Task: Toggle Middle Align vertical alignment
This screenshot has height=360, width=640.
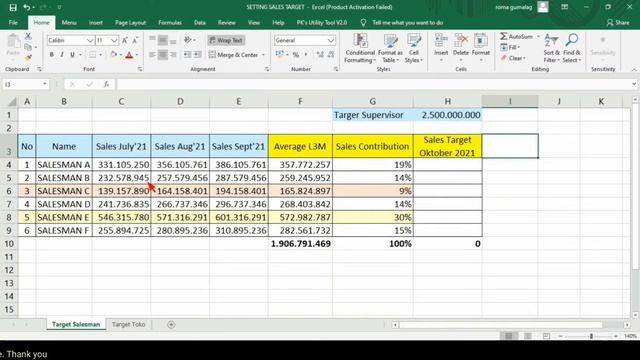Action: 162,40
